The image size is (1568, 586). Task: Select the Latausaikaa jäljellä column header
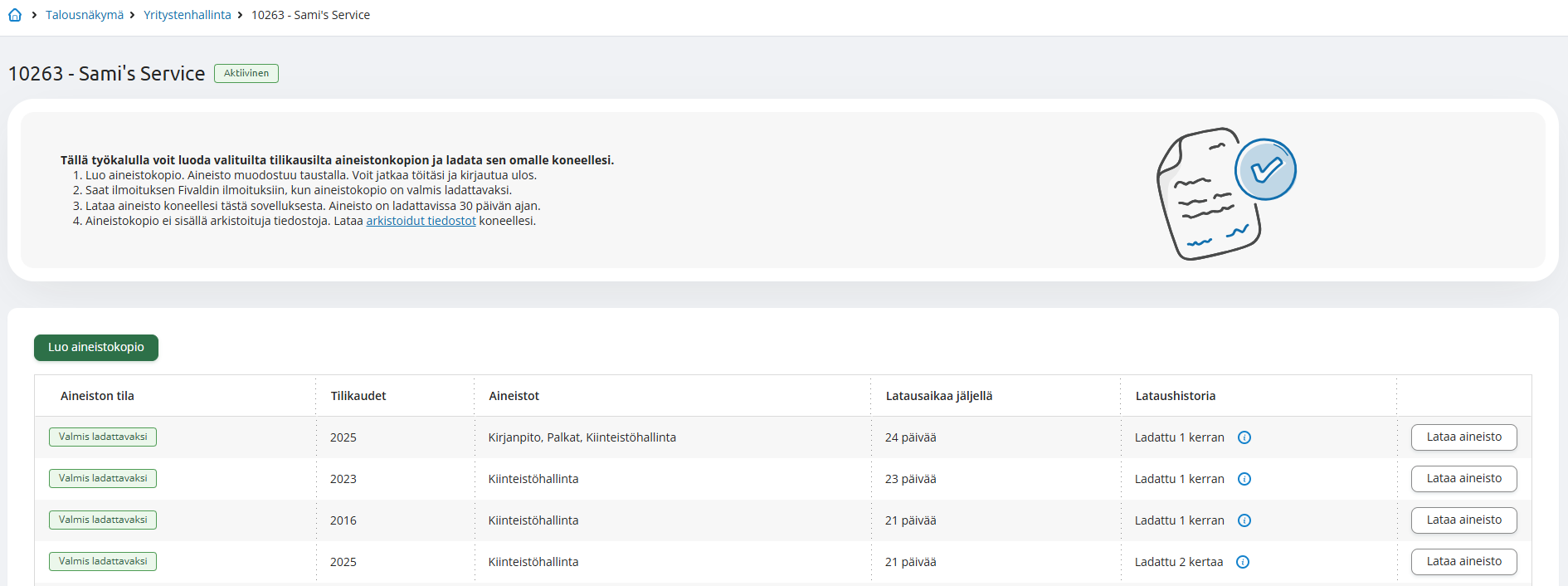coord(939,396)
